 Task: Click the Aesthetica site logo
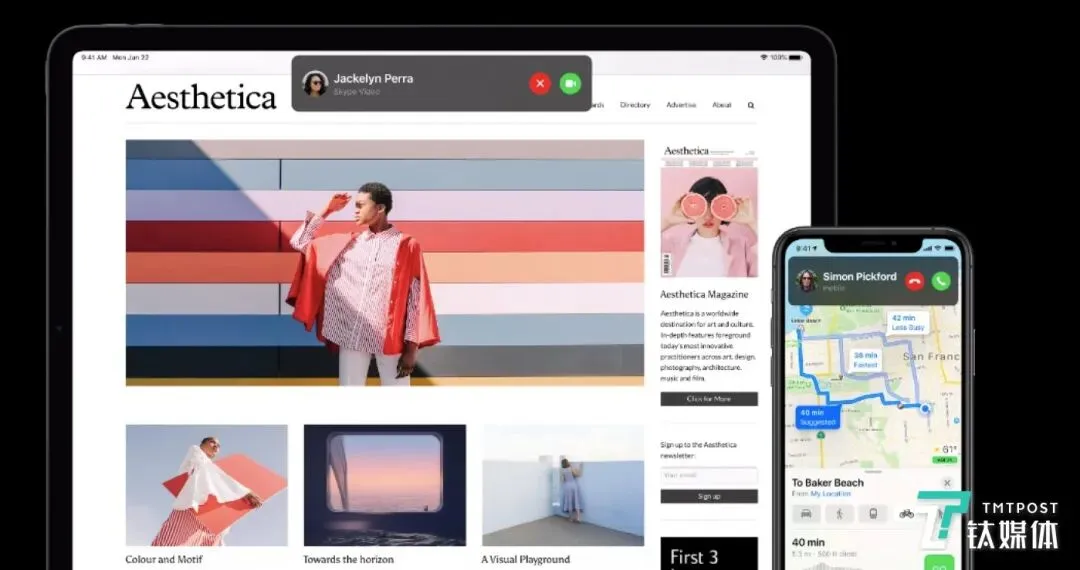[x=201, y=97]
